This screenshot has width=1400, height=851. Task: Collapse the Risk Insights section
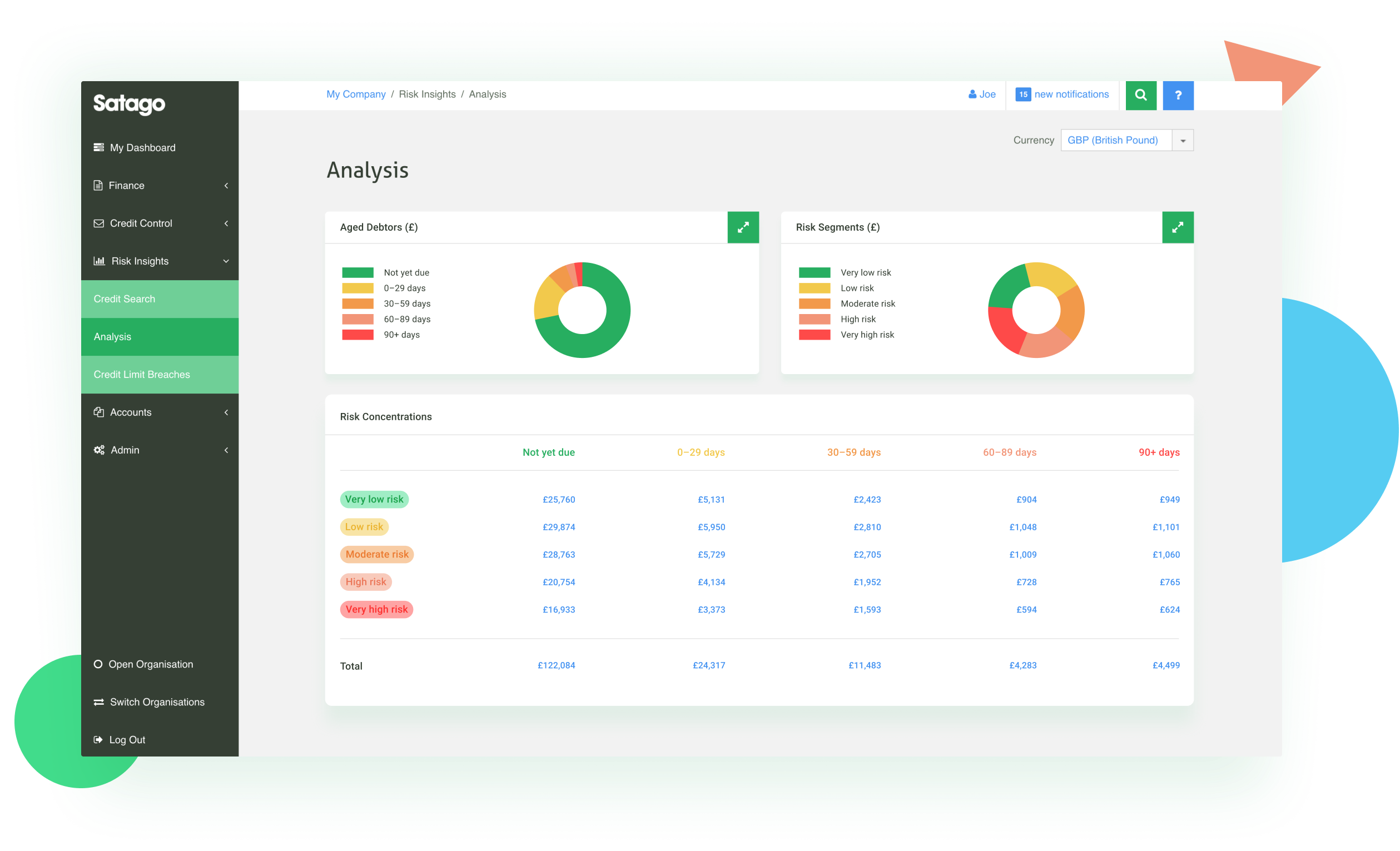tap(226, 261)
